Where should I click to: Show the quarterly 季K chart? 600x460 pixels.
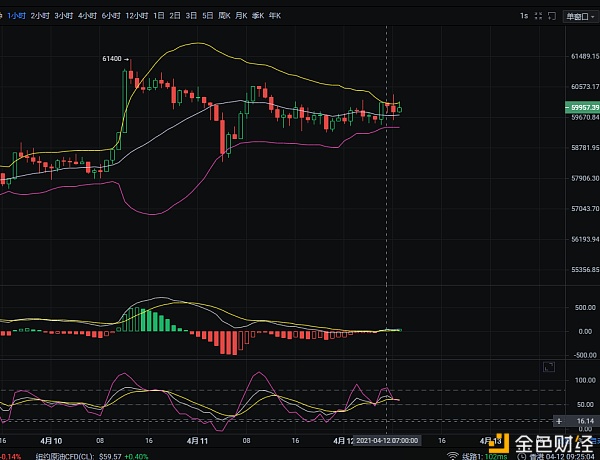click(258, 16)
